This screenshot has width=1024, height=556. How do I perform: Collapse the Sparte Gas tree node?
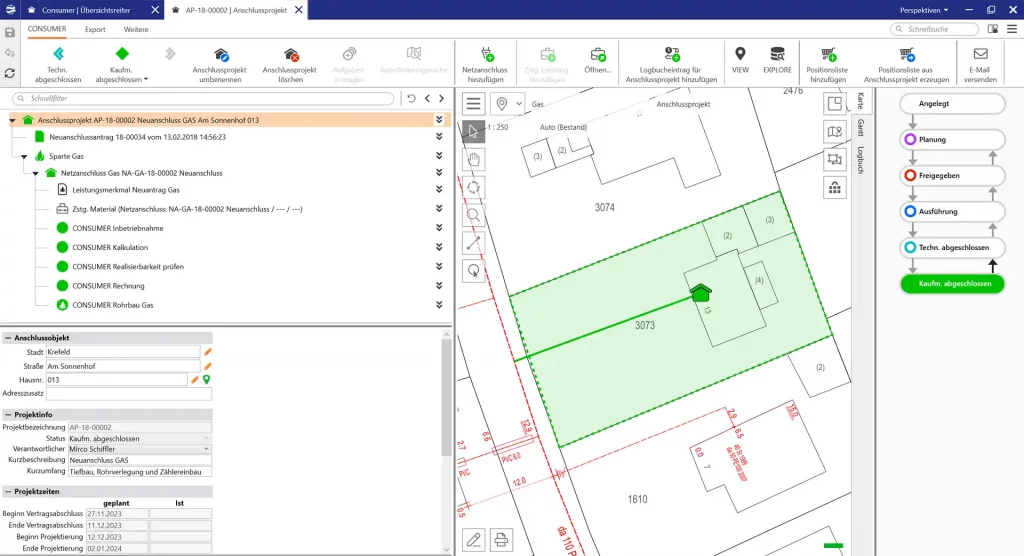point(24,157)
